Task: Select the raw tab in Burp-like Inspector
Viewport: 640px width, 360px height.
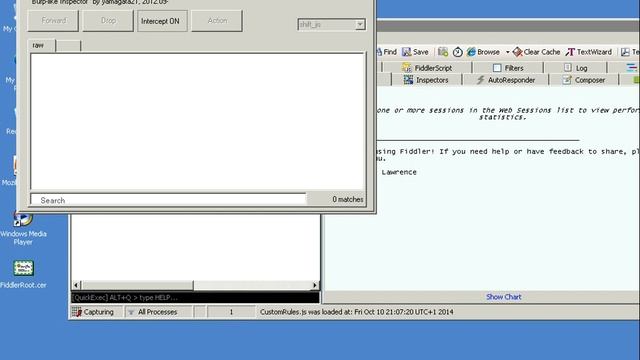Action: click(41, 45)
